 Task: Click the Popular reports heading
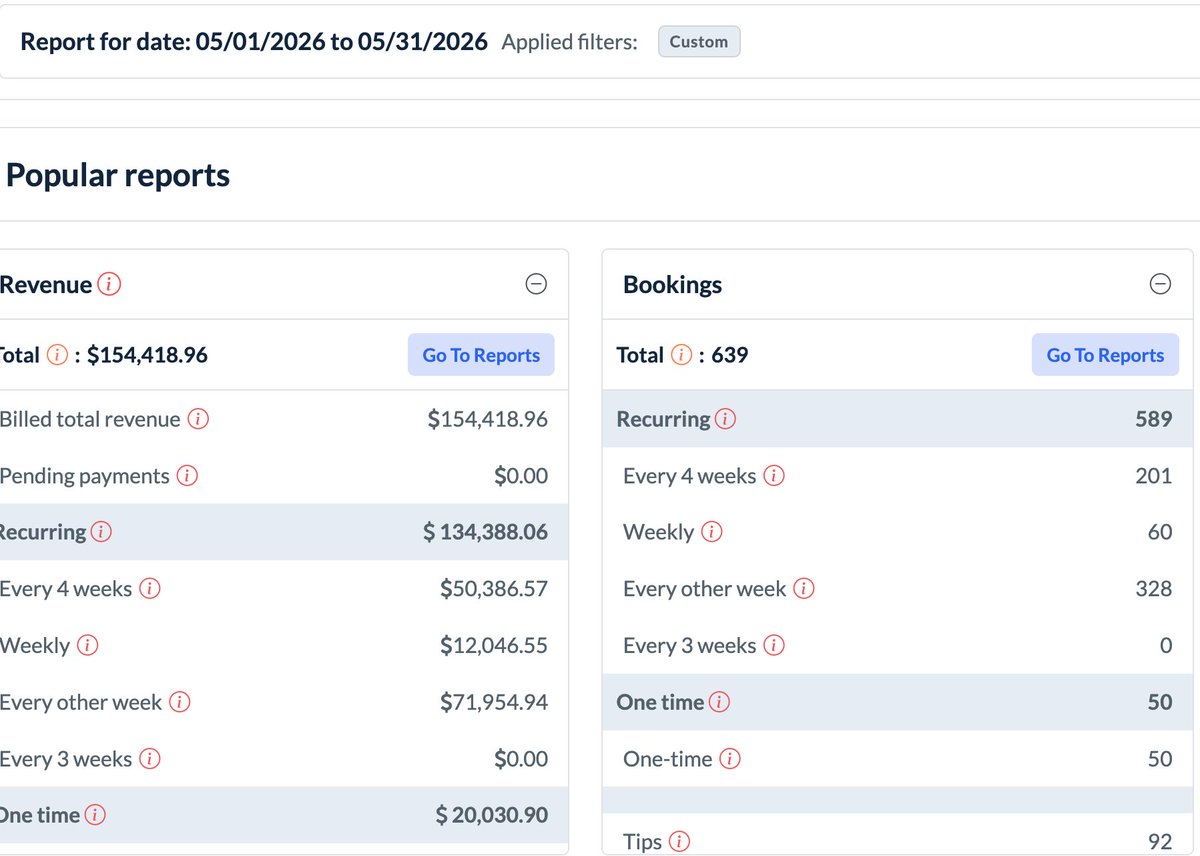[x=118, y=175]
